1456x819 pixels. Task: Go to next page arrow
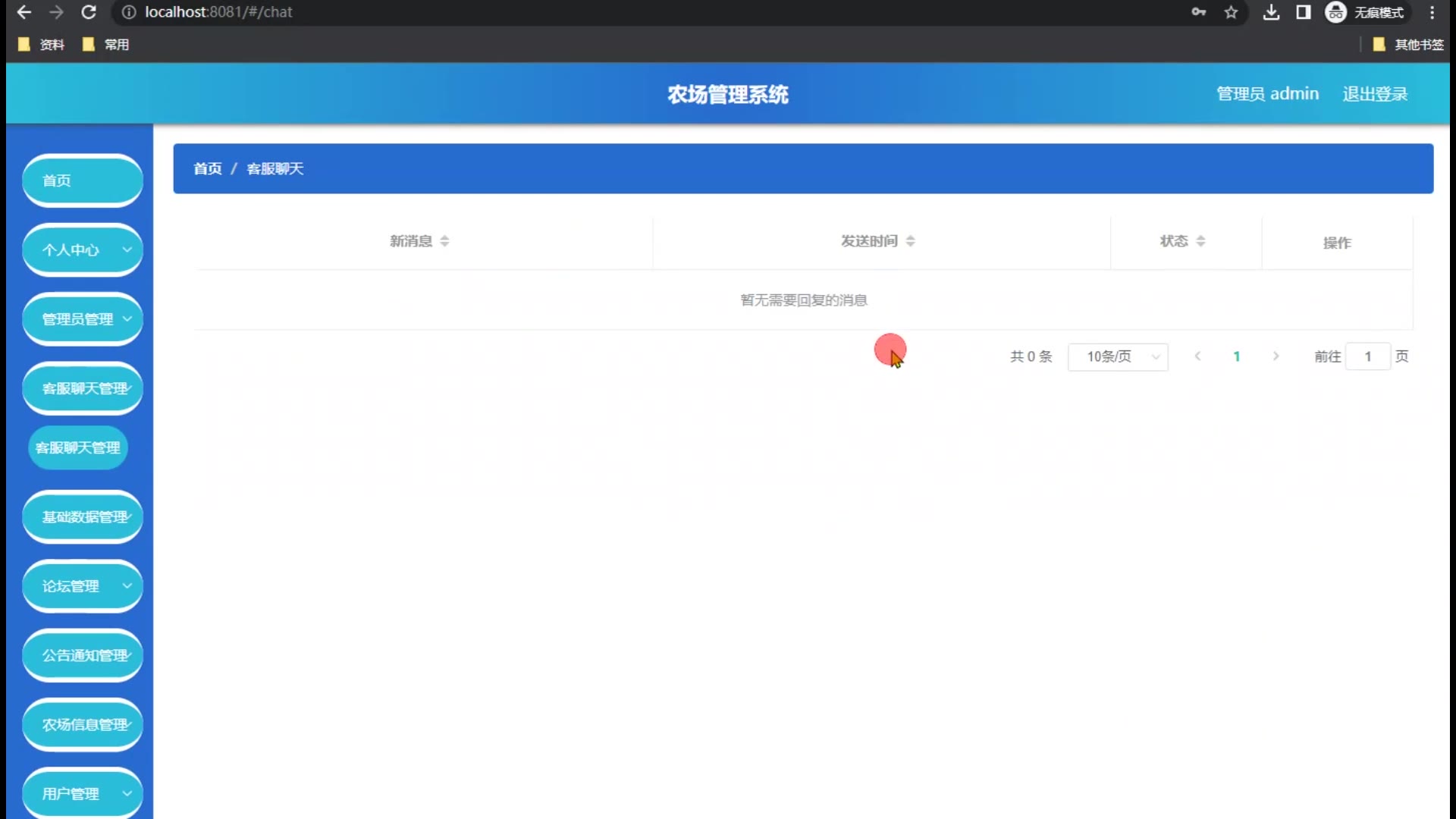click(1276, 356)
